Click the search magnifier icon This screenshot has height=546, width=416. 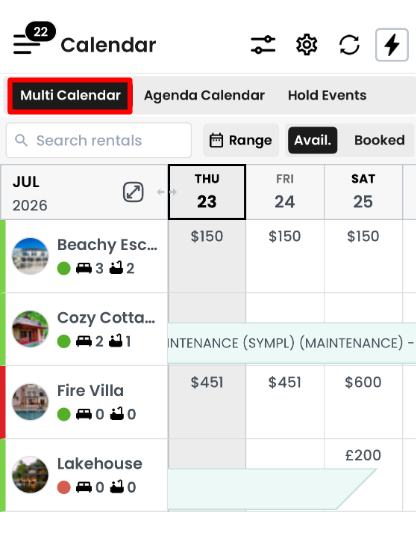click(x=21, y=140)
